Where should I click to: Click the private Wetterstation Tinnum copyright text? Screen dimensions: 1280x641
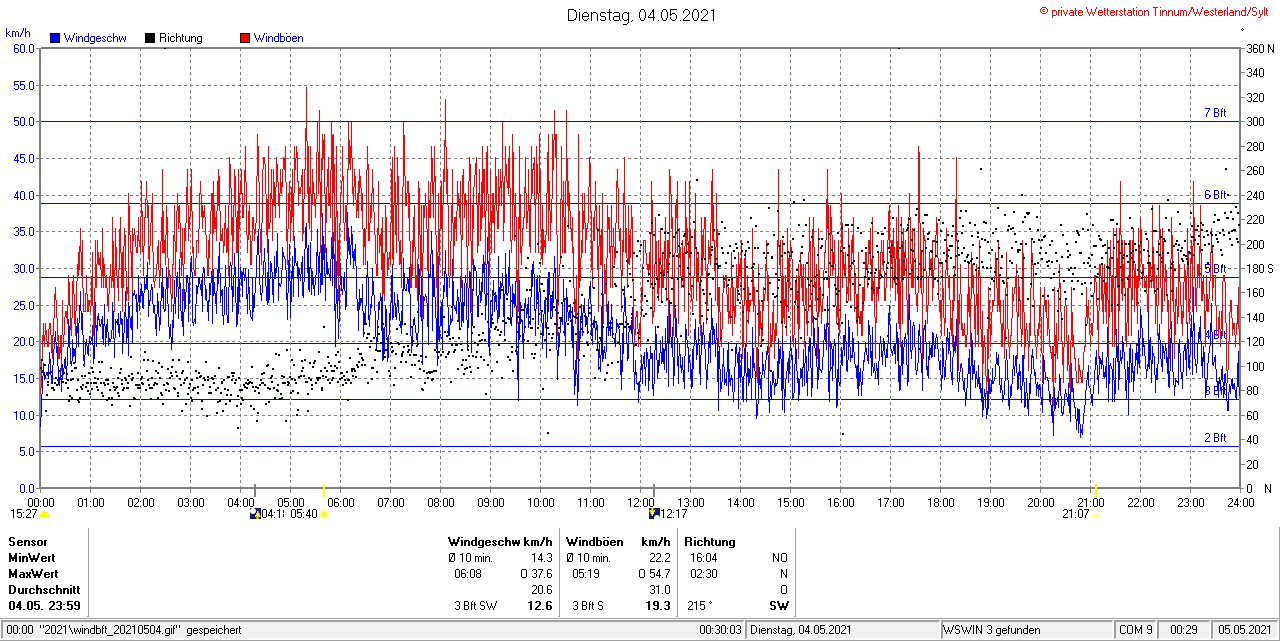(1155, 11)
